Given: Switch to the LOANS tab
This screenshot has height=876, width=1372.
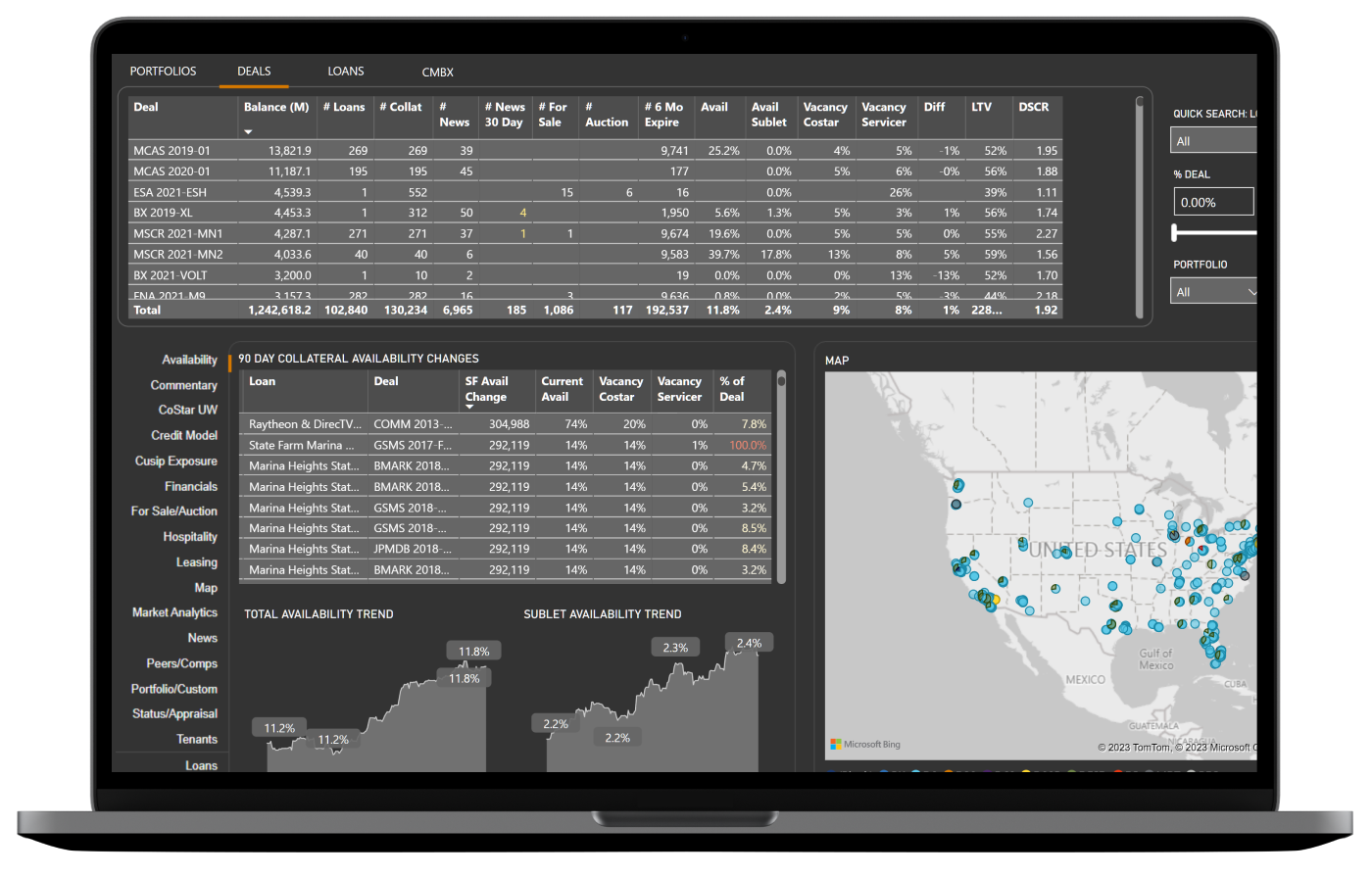Looking at the screenshot, I should point(346,72).
